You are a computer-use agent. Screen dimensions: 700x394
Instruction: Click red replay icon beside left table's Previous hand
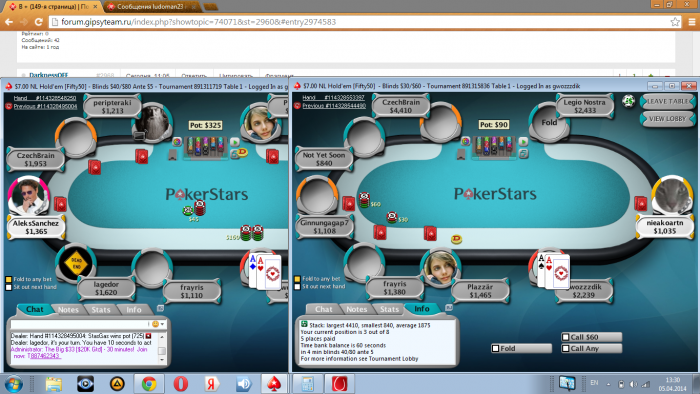click(x=8, y=106)
